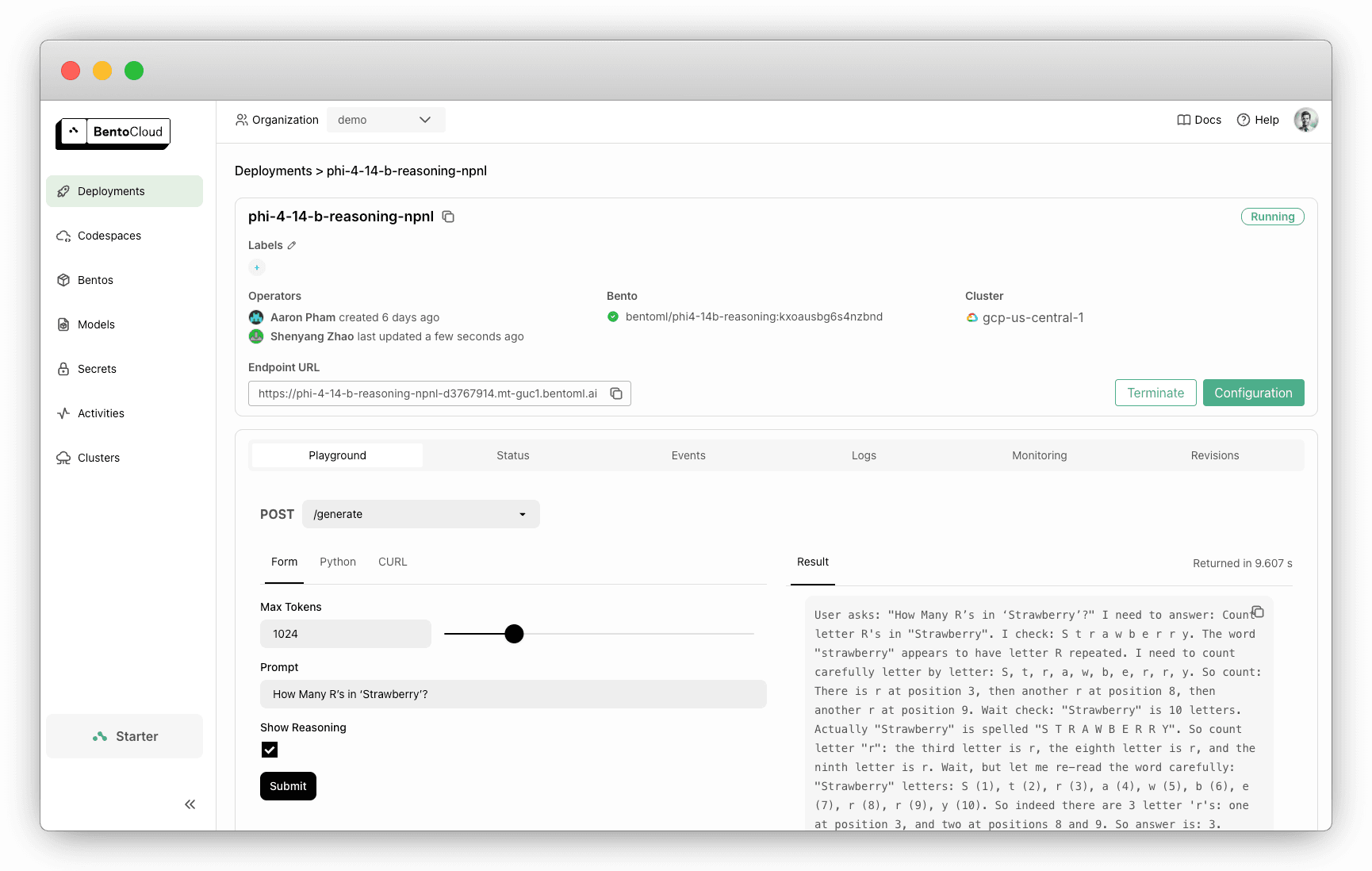
Task: Click the Running status badge
Action: pyautogui.click(x=1272, y=217)
